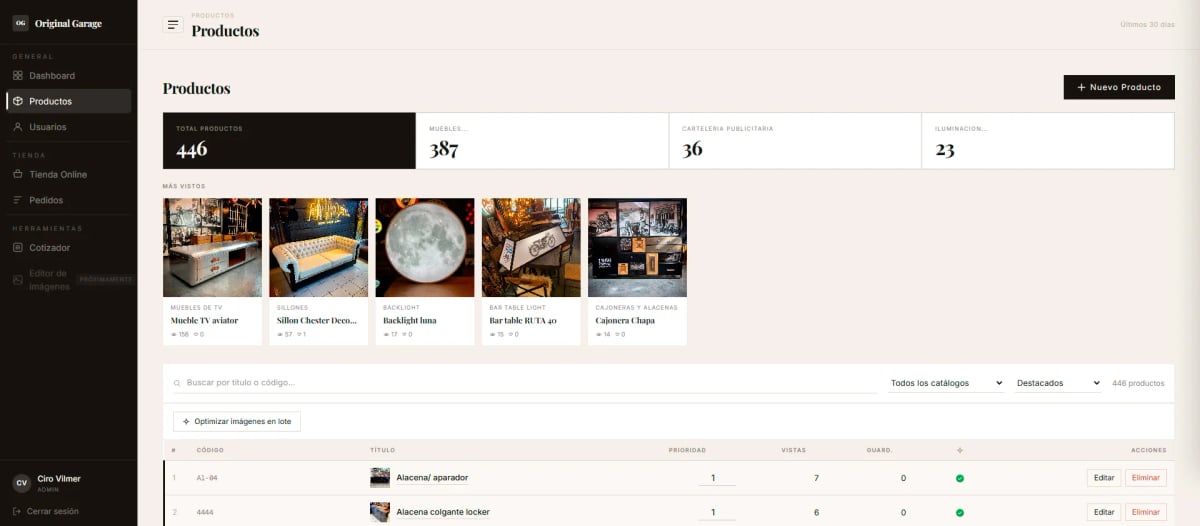Click the green check for Alacena colgante locker
This screenshot has width=1200, height=526.
coord(960,512)
